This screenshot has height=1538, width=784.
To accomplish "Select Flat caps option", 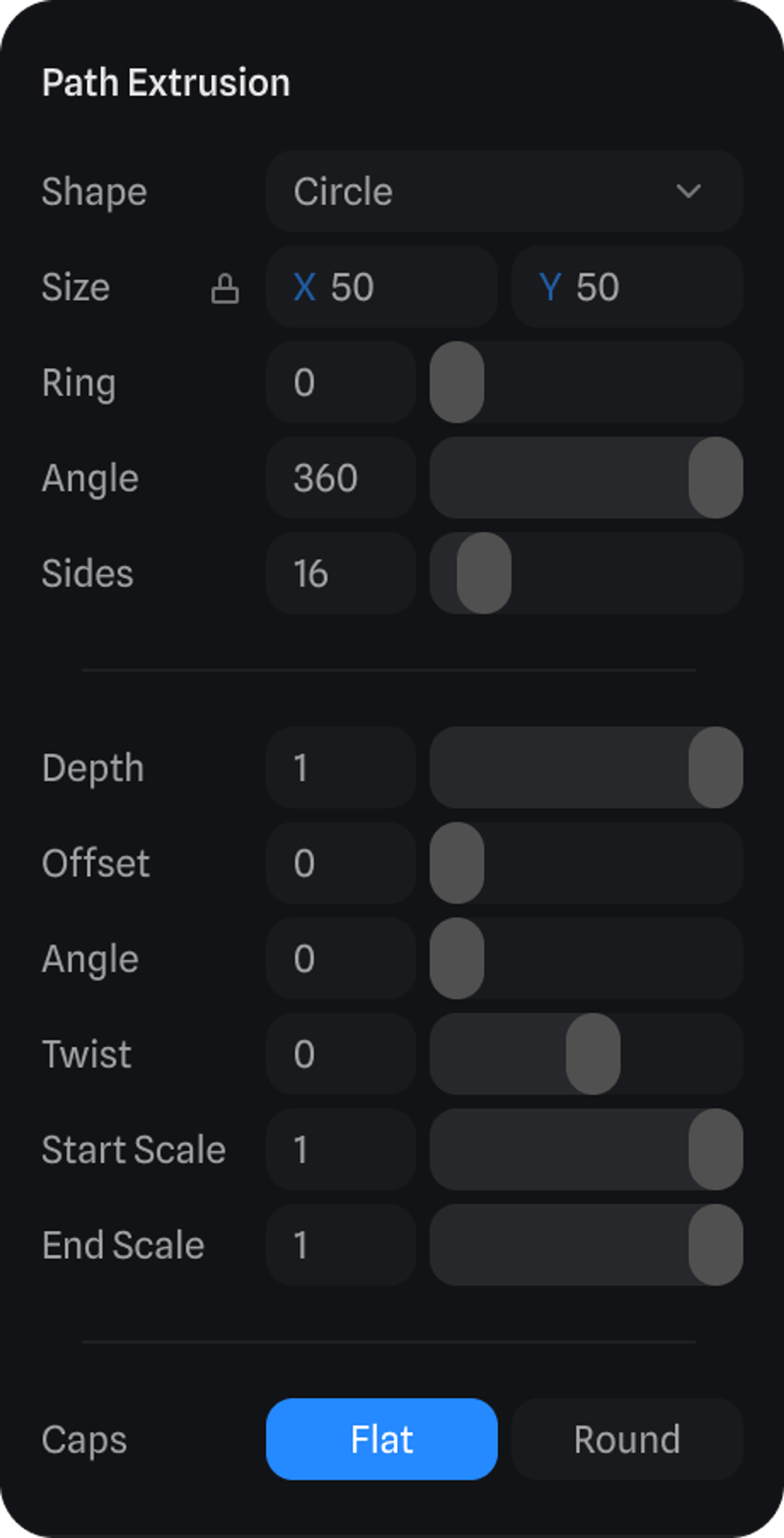I will click(x=381, y=1439).
